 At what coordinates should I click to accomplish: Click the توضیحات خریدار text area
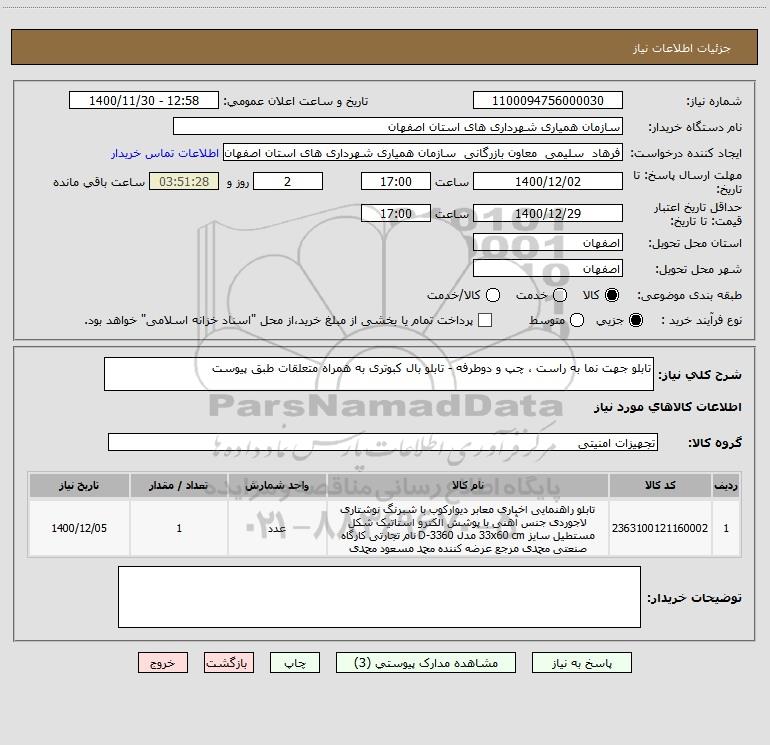(x=379, y=597)
